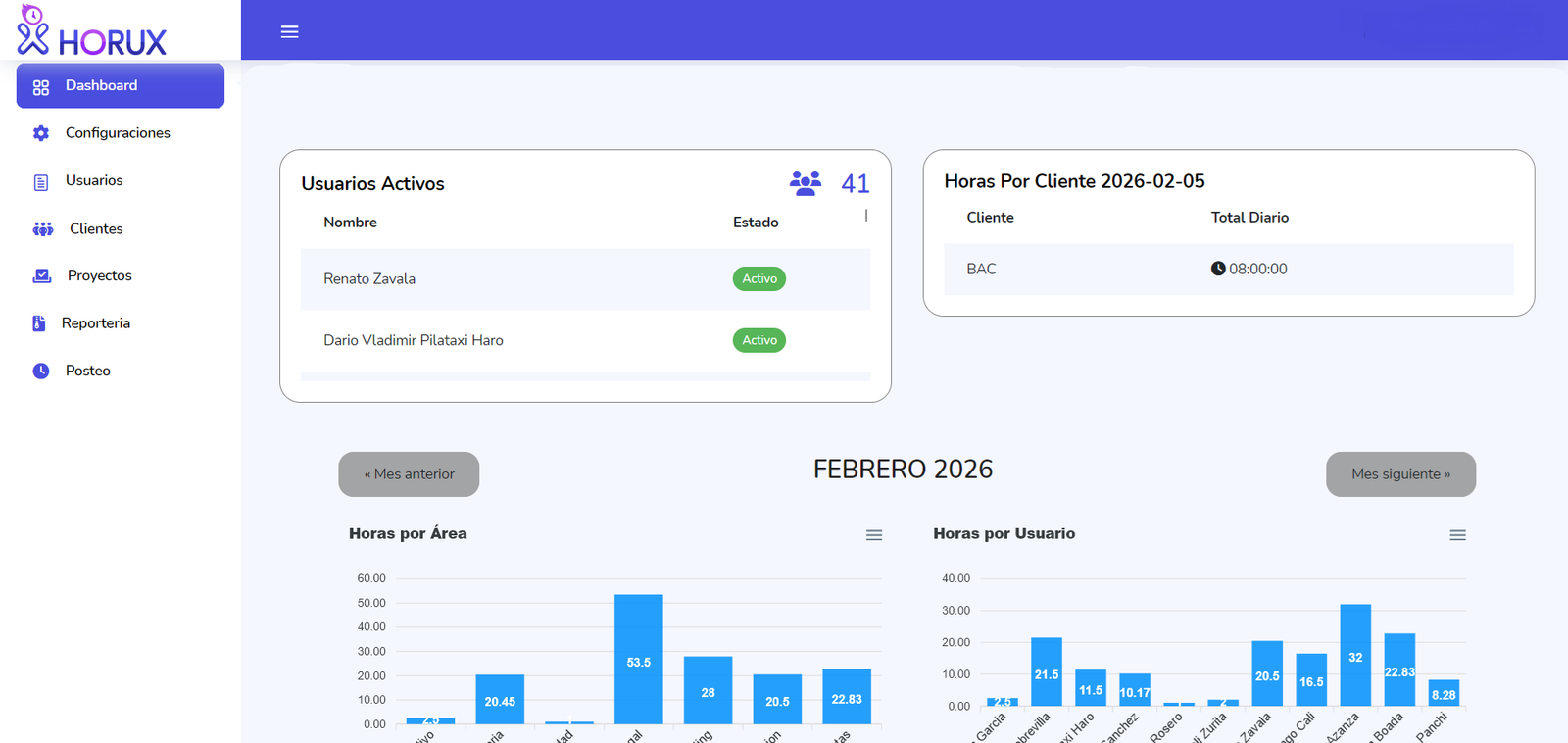Click the active users group icon
The width and height of the screenshot is (1568, 743).
tap(805, 183)
